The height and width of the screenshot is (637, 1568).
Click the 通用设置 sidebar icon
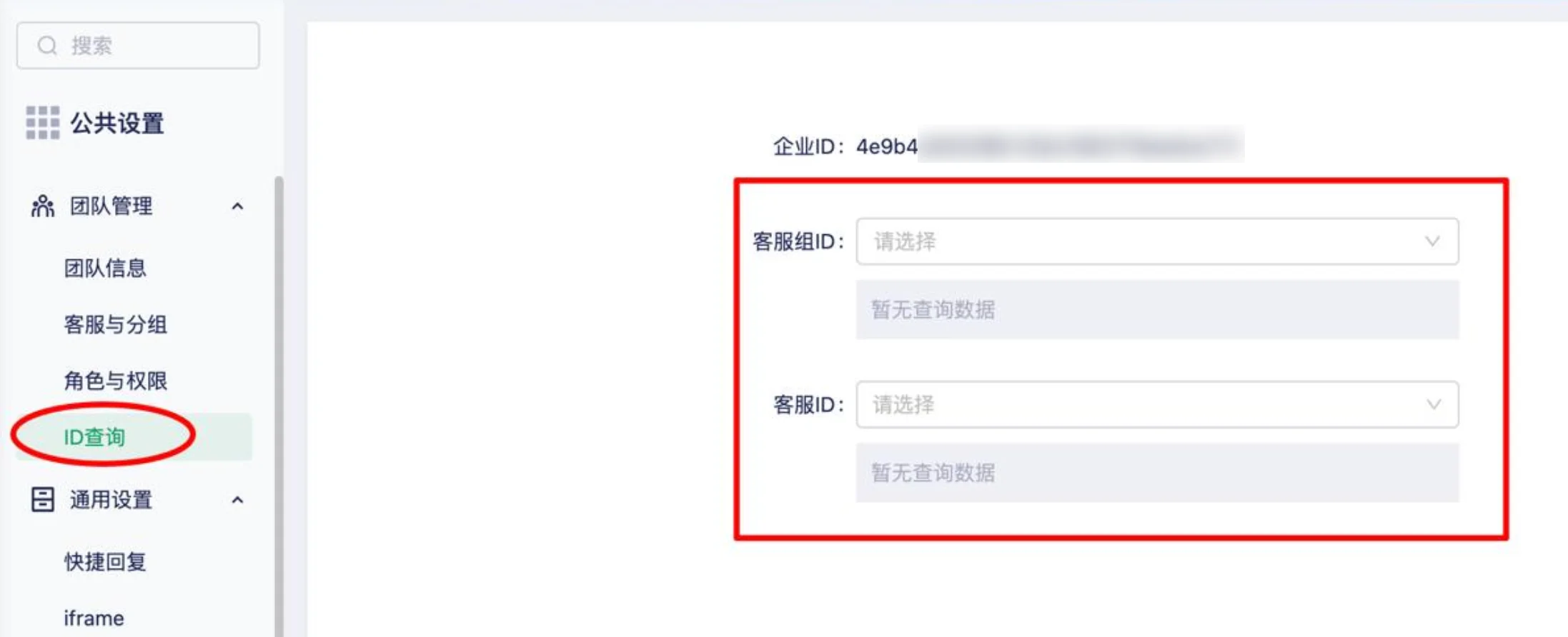[x=41, y=500]
